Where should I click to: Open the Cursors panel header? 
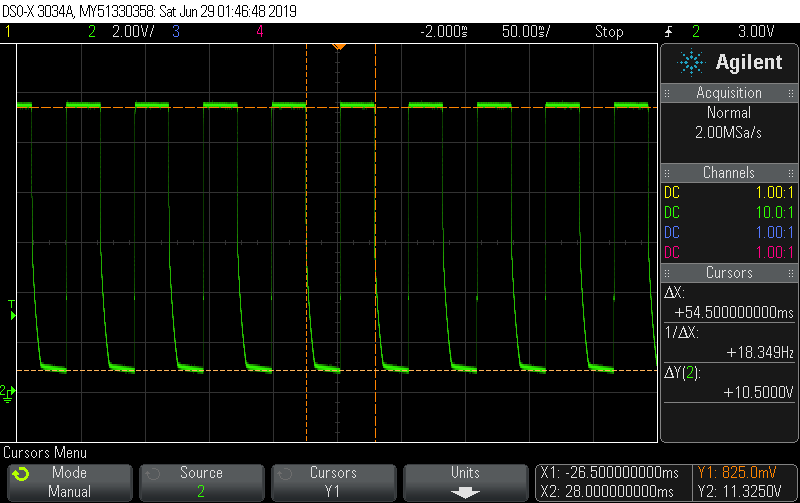[729, 272]
